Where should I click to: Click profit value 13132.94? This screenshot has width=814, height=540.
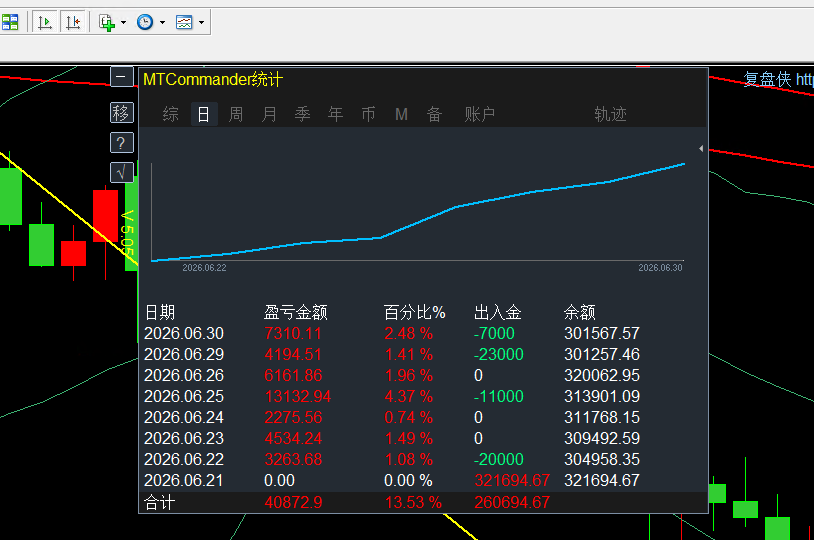click(x=297, y=397)
